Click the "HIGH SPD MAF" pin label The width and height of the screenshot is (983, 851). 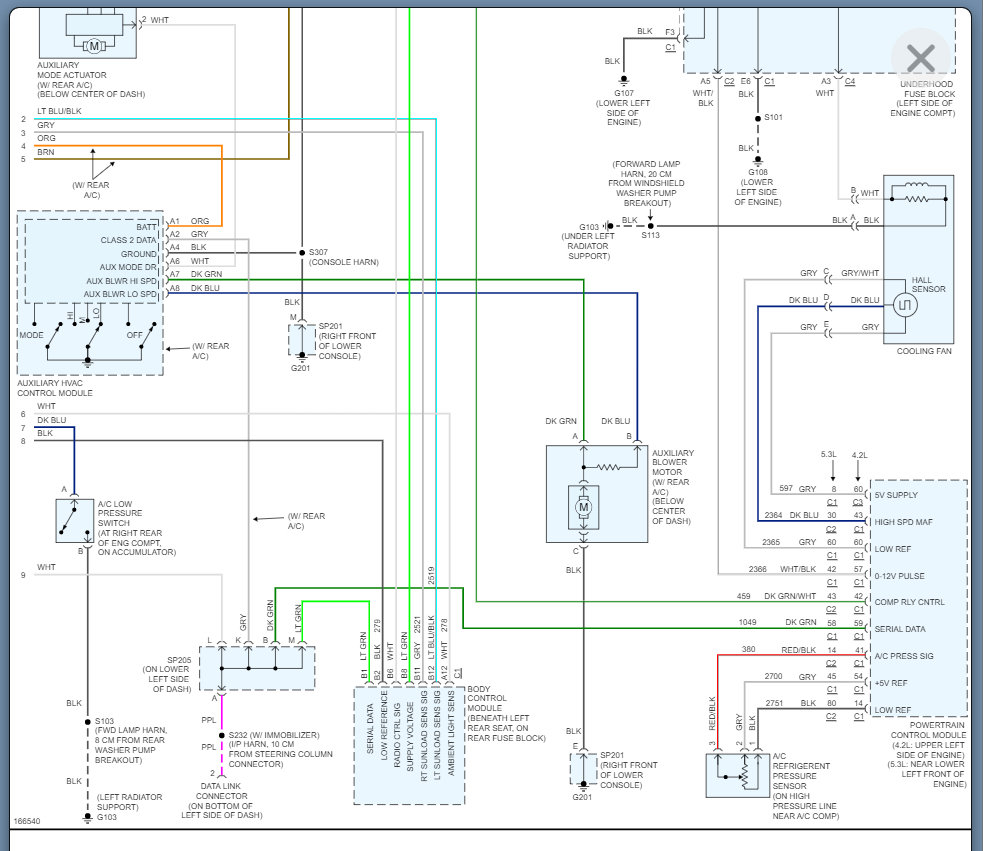(903, 522)
